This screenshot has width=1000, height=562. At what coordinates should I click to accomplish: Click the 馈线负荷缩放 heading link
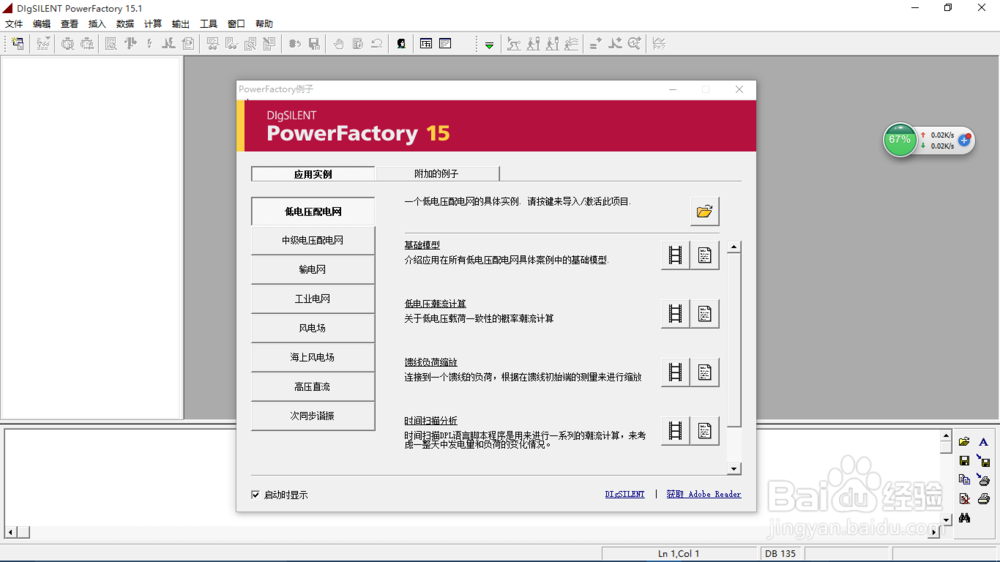click(430, 362)
